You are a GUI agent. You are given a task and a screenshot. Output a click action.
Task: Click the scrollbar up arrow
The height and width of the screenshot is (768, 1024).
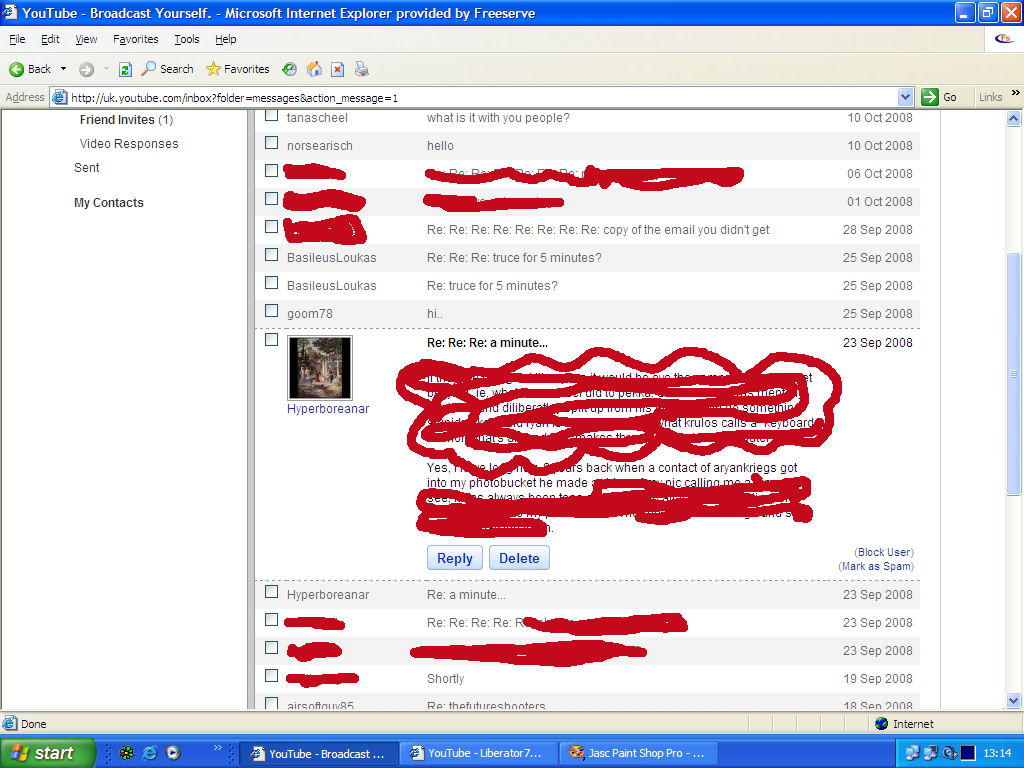(1014, 118)
